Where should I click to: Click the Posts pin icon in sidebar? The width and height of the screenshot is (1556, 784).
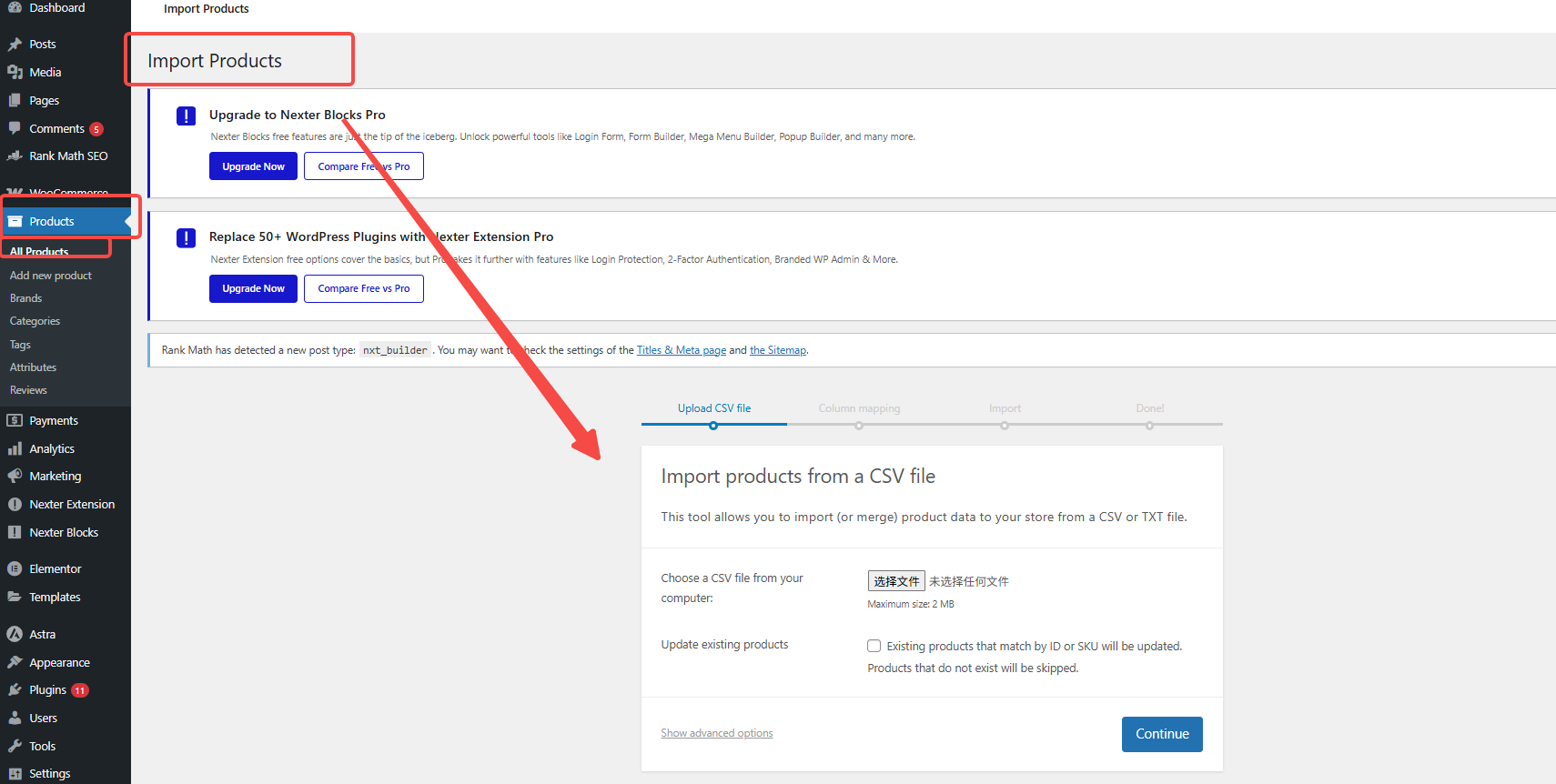tap(15, 45)
